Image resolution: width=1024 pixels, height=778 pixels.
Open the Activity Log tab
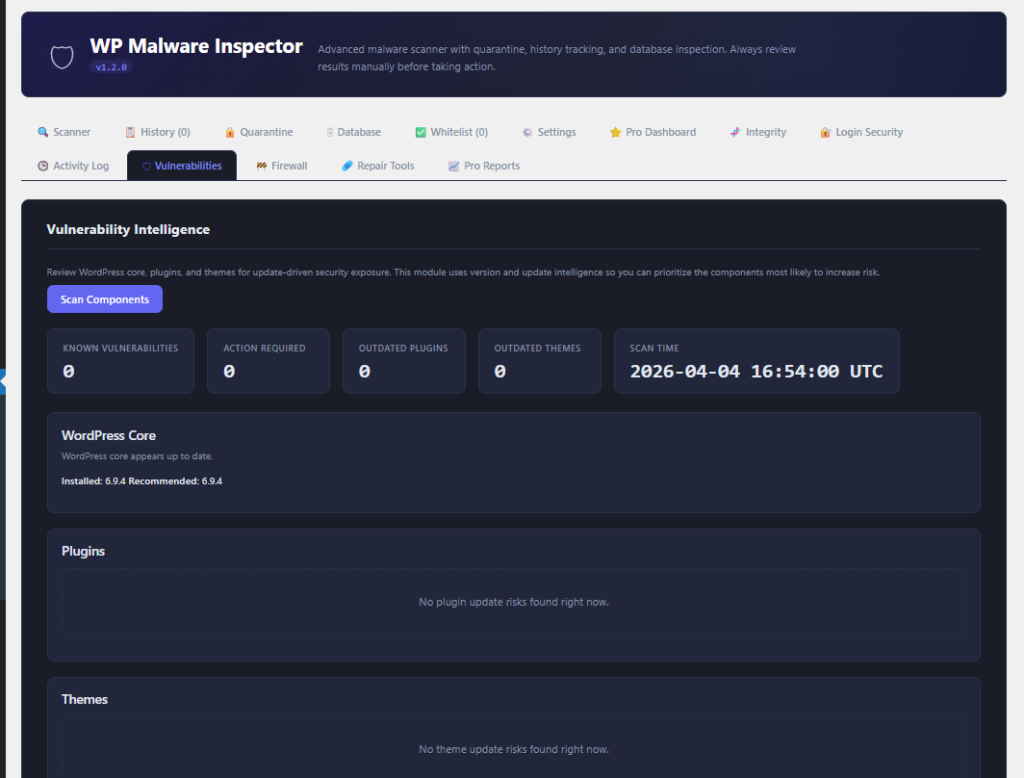coord(73,166)
